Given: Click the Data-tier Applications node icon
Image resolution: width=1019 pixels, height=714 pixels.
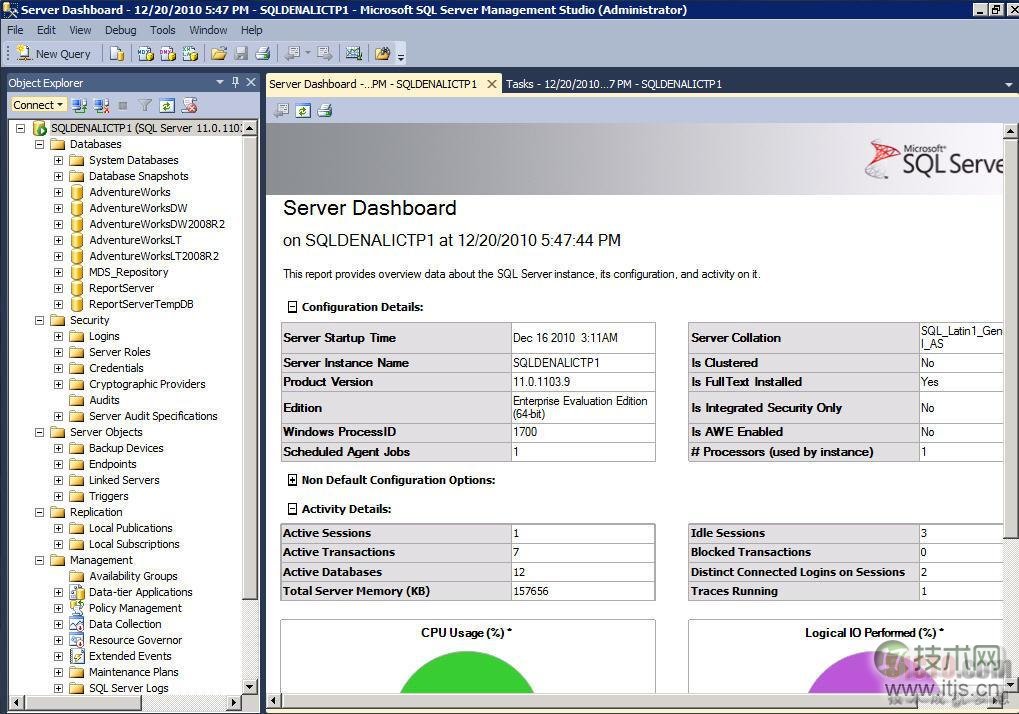Looking at the screenshot, I should pos(77,592).
